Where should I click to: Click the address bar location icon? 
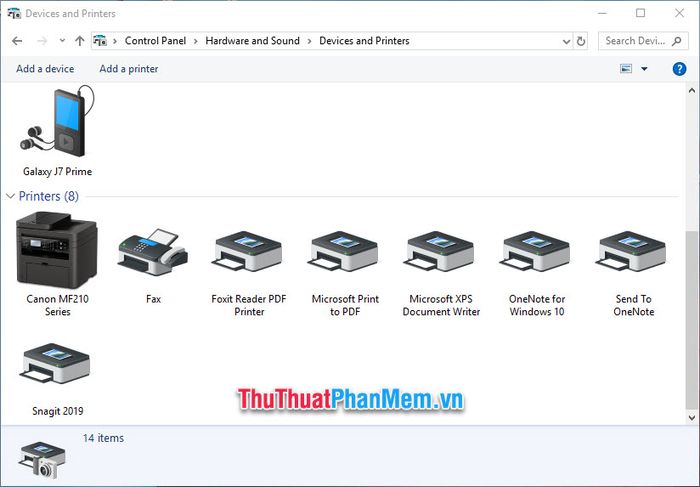[100, 41]
